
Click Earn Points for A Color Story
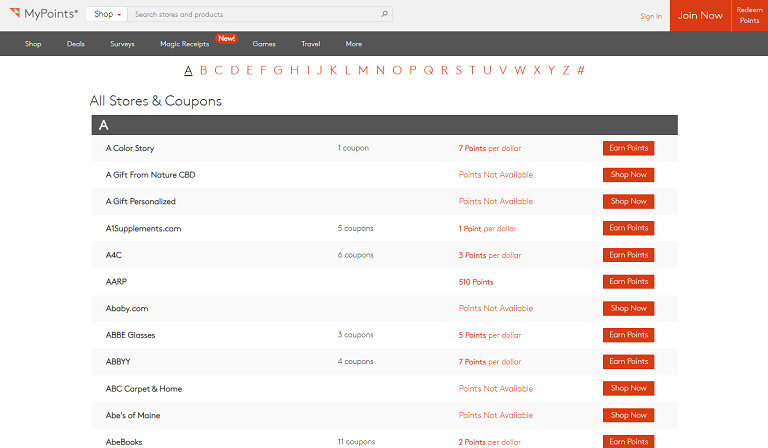(628, 148)
